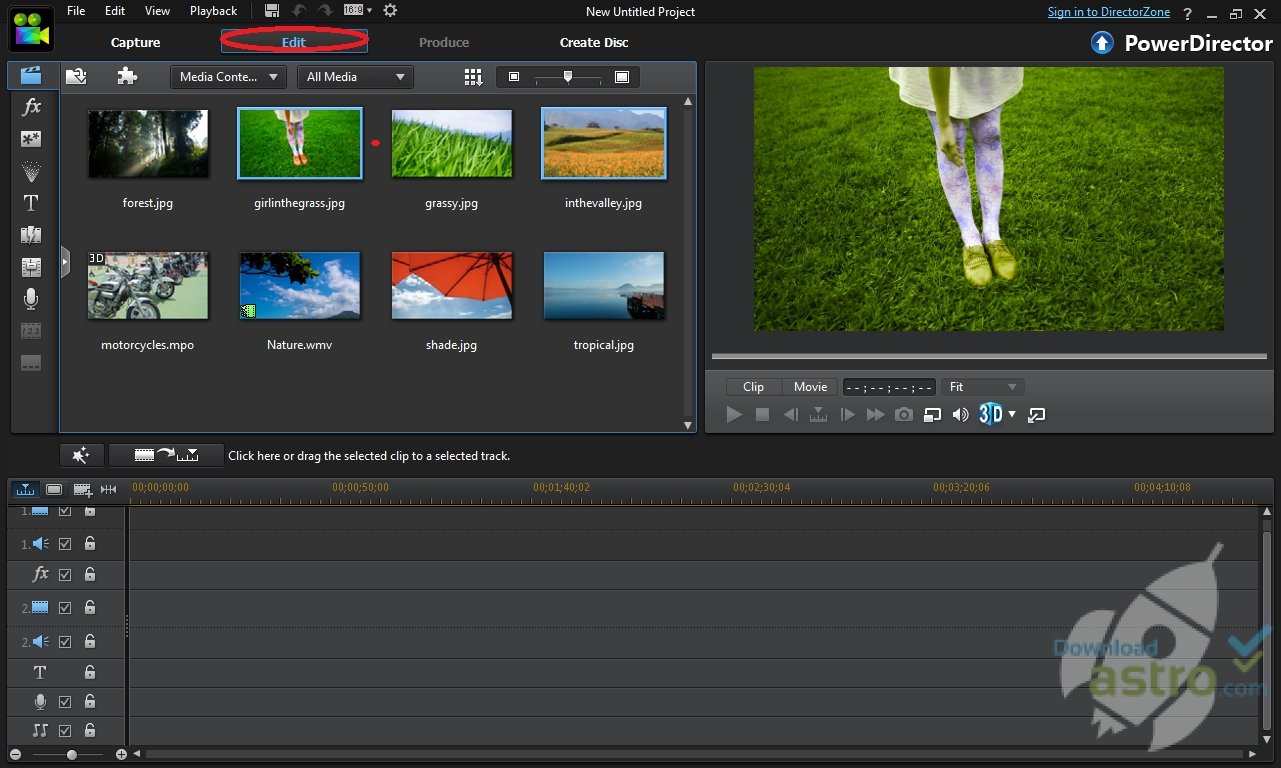Open the Fit zoom dropdown in preview
1281x768 pixels.
pos(982,387)
